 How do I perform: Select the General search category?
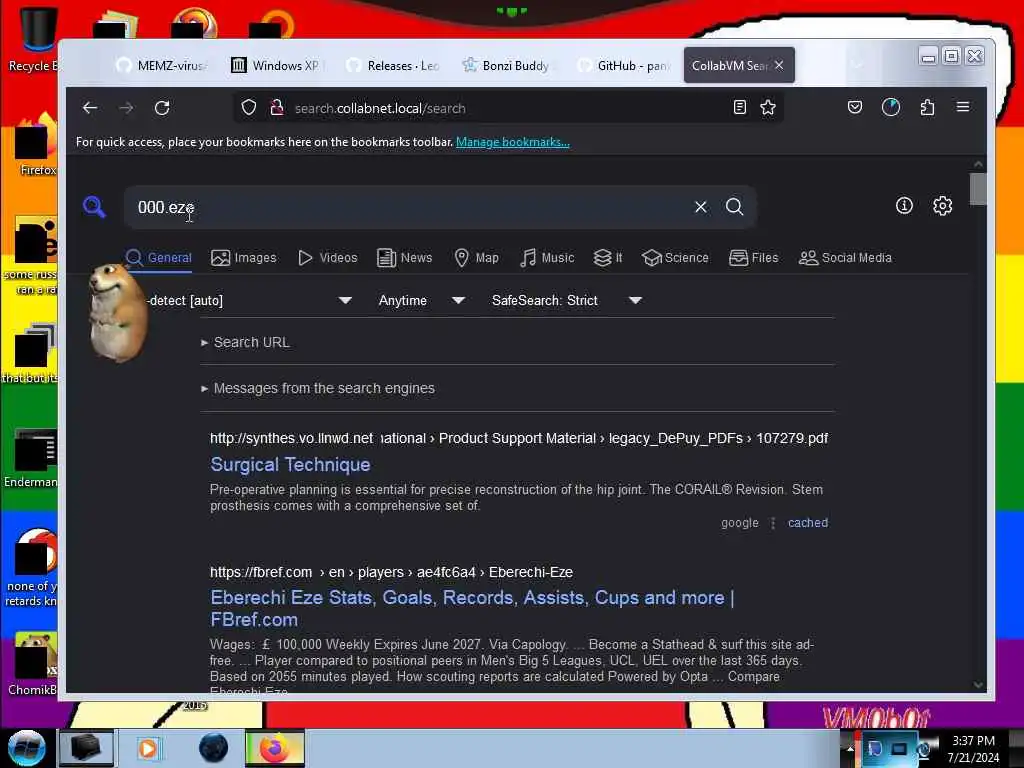159,258
